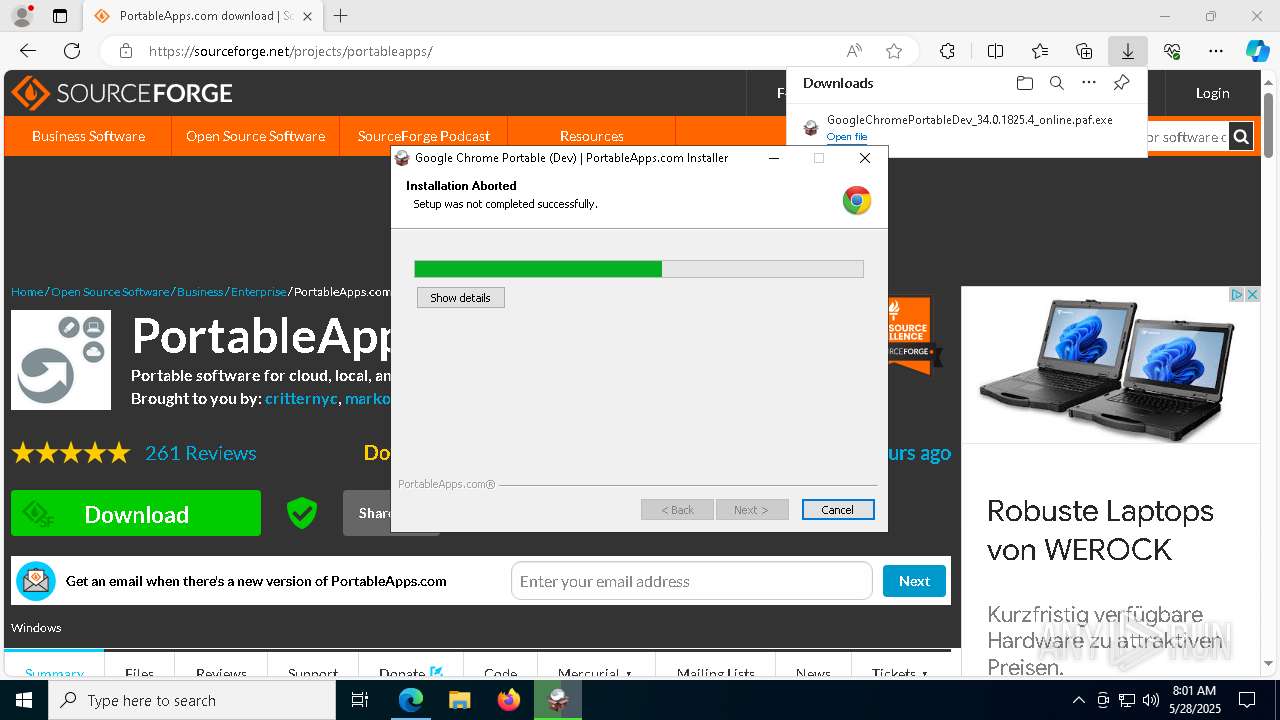Click Show details in the installer
The width and height of the screenshot is (1280, 720).
coord(460,298)
